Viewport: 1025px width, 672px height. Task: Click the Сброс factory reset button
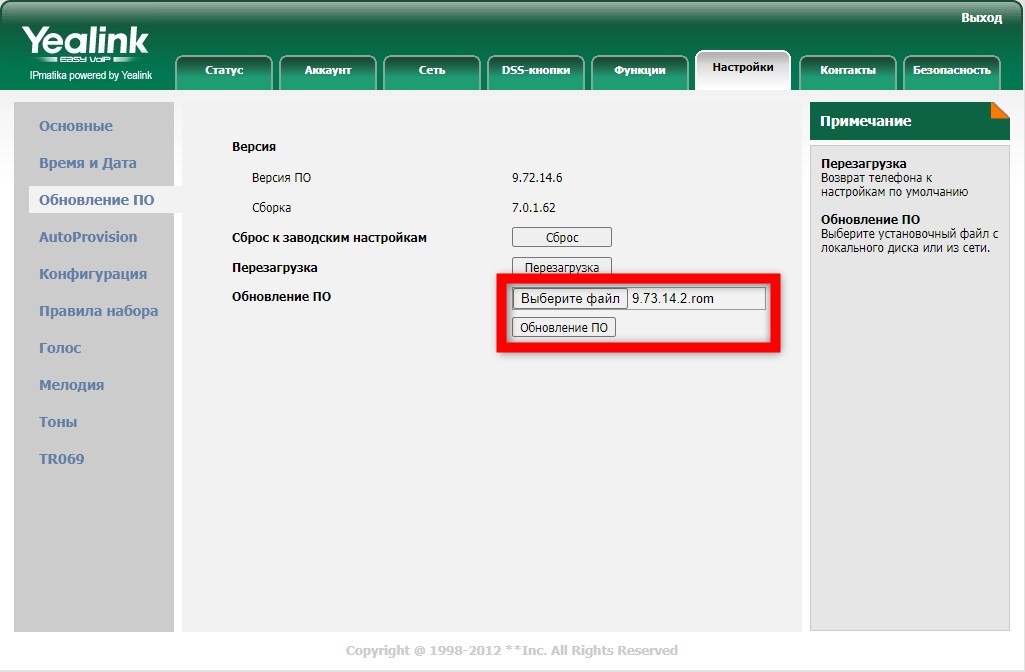coord(562,237)
